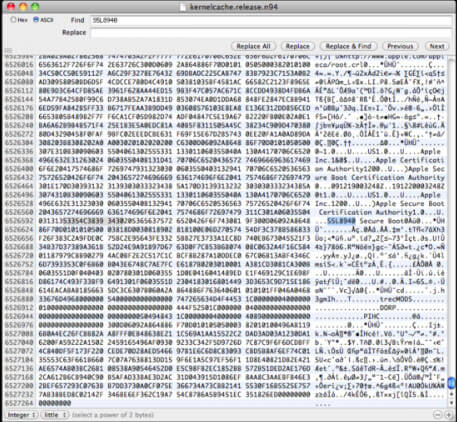The width and height of the screenshot is (457, 422).
Task: Click the scrollbar down arrow at bottom
Action: click(451, 403)
